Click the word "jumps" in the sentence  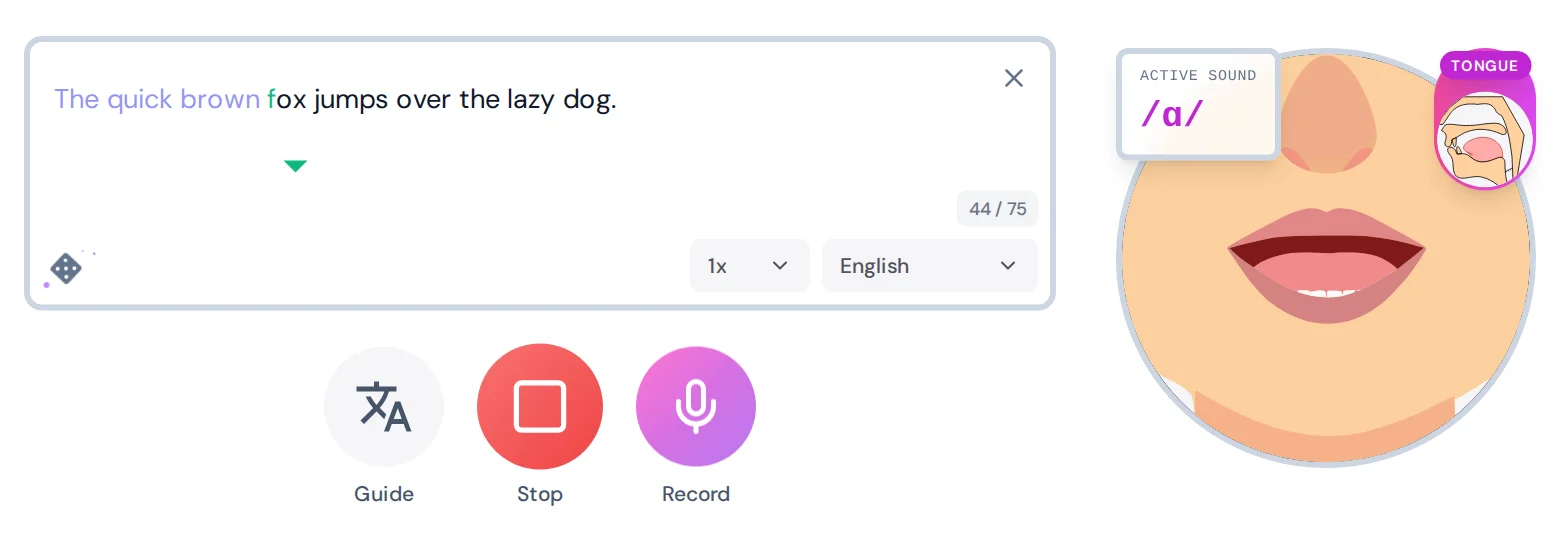350,100
